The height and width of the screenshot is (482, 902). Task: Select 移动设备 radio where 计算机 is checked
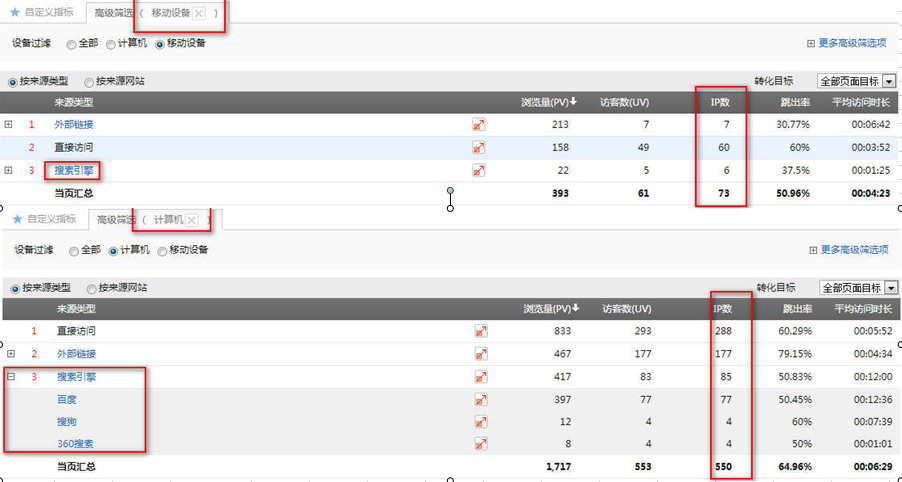(x=162, y=250)
